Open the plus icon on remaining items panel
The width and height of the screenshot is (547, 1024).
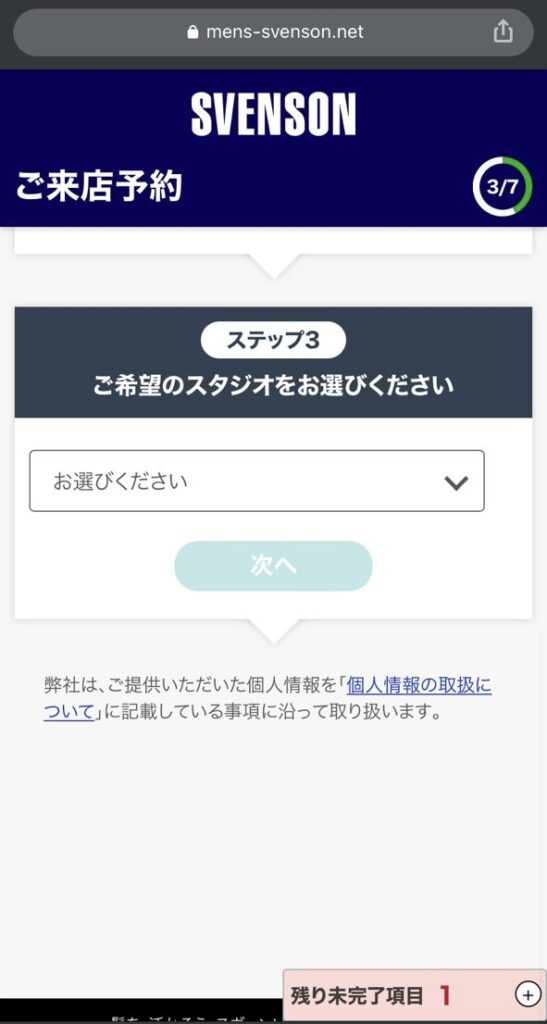[x=527, y=995]
